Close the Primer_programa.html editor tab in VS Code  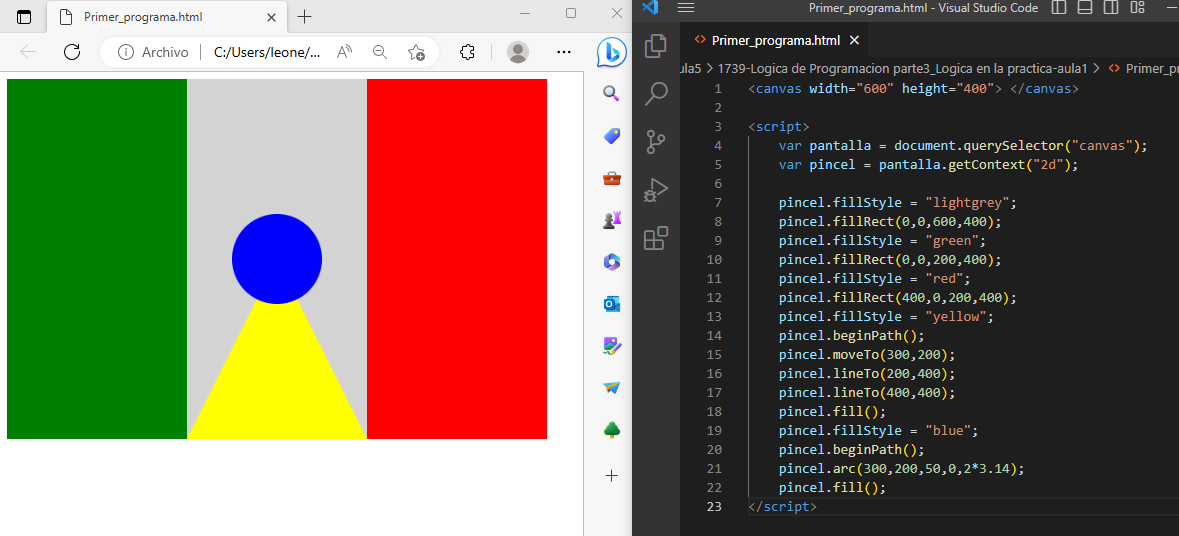854,41
